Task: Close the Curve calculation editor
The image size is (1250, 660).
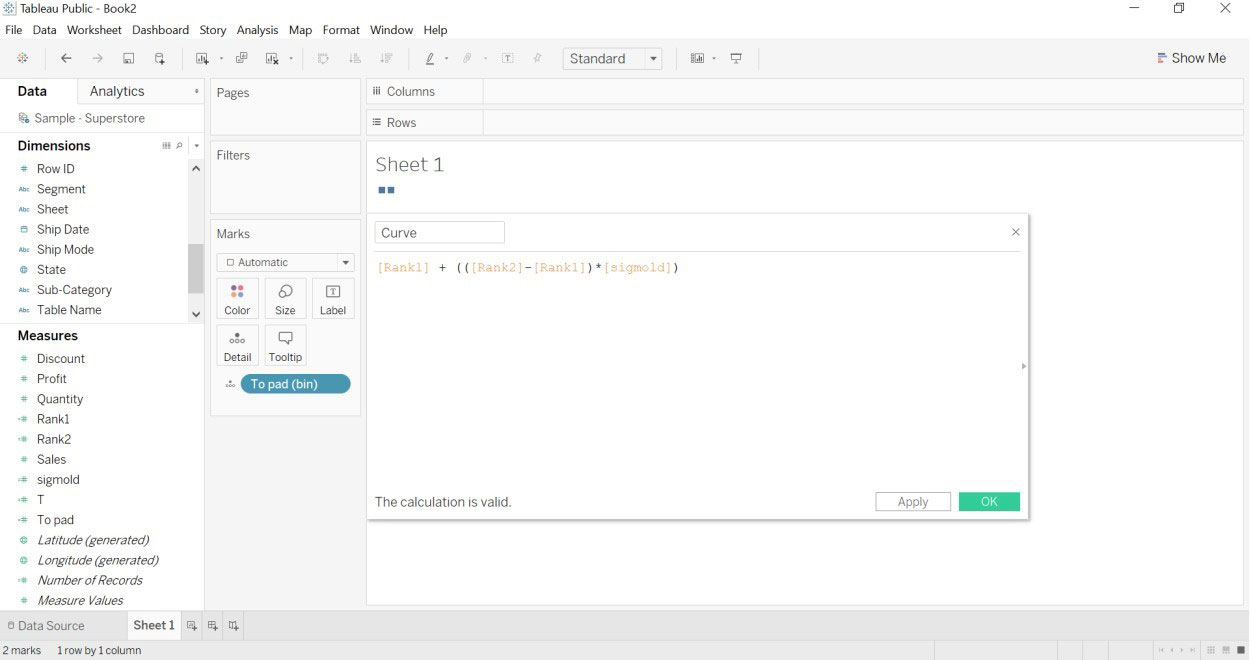Action: 1016,232
